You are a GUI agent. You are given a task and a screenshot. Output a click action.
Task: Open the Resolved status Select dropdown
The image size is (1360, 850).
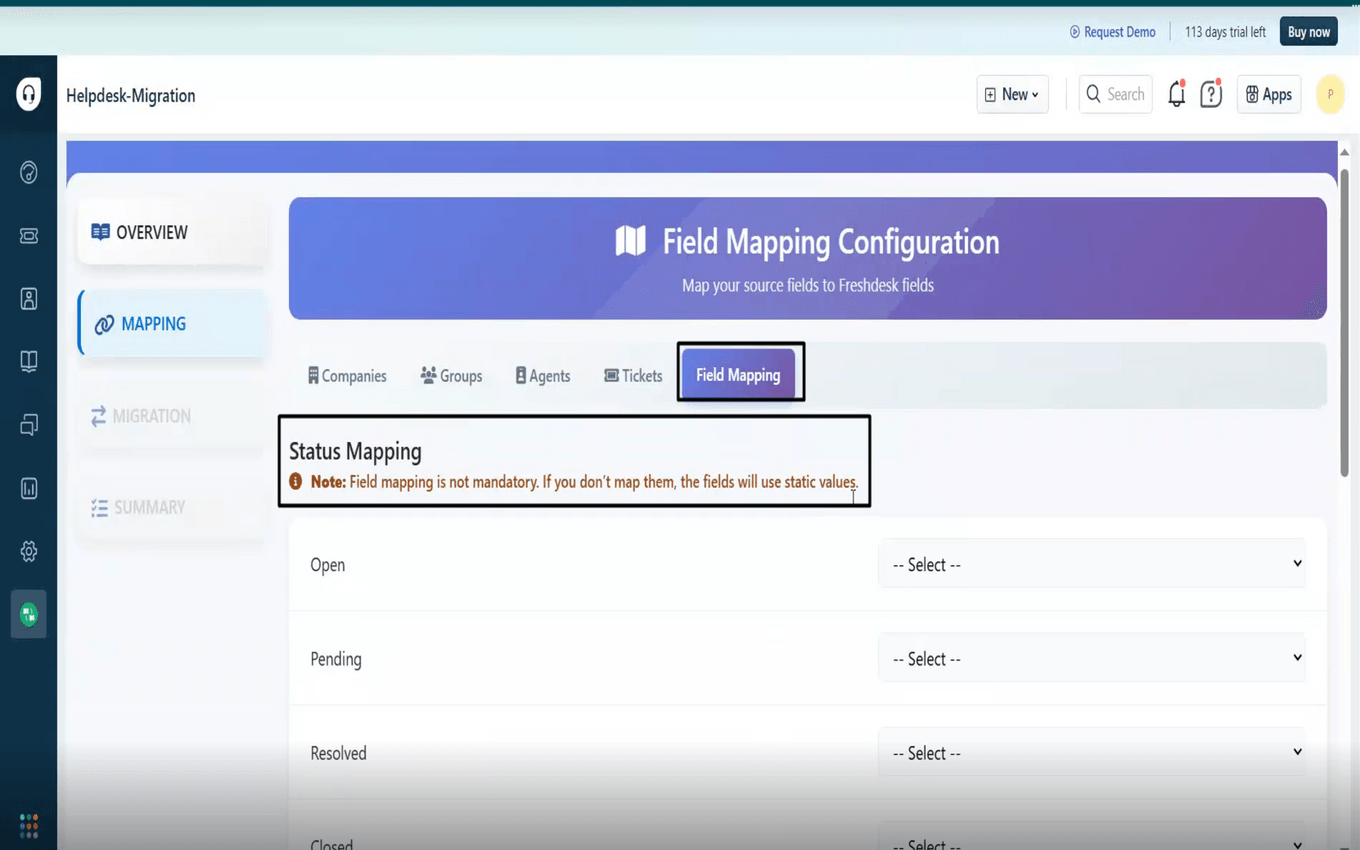(1092, 752)
